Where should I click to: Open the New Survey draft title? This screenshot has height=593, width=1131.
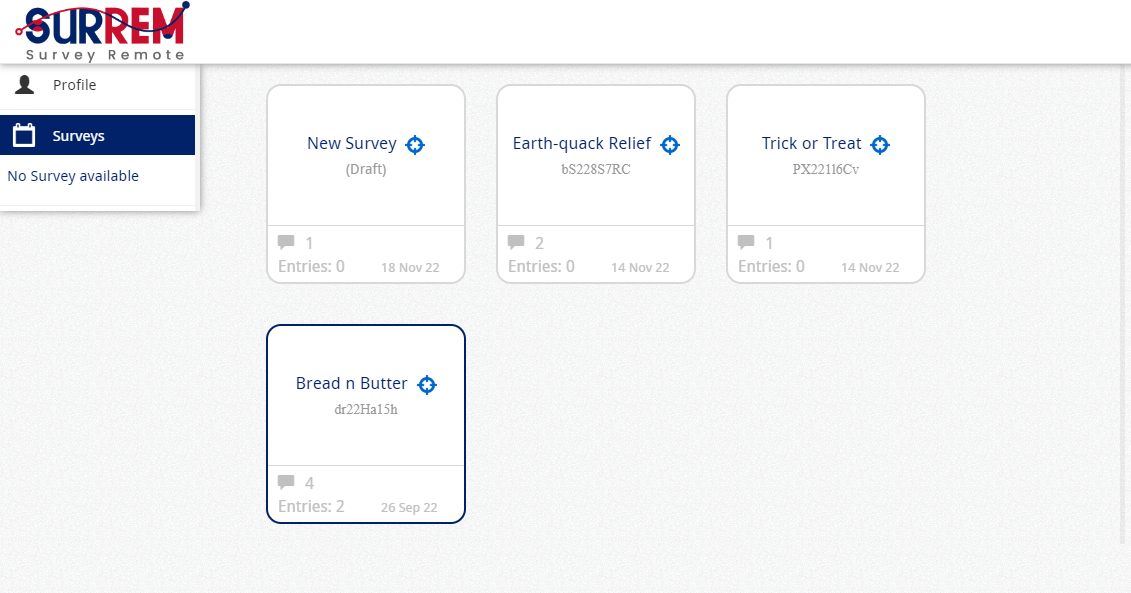351,144
